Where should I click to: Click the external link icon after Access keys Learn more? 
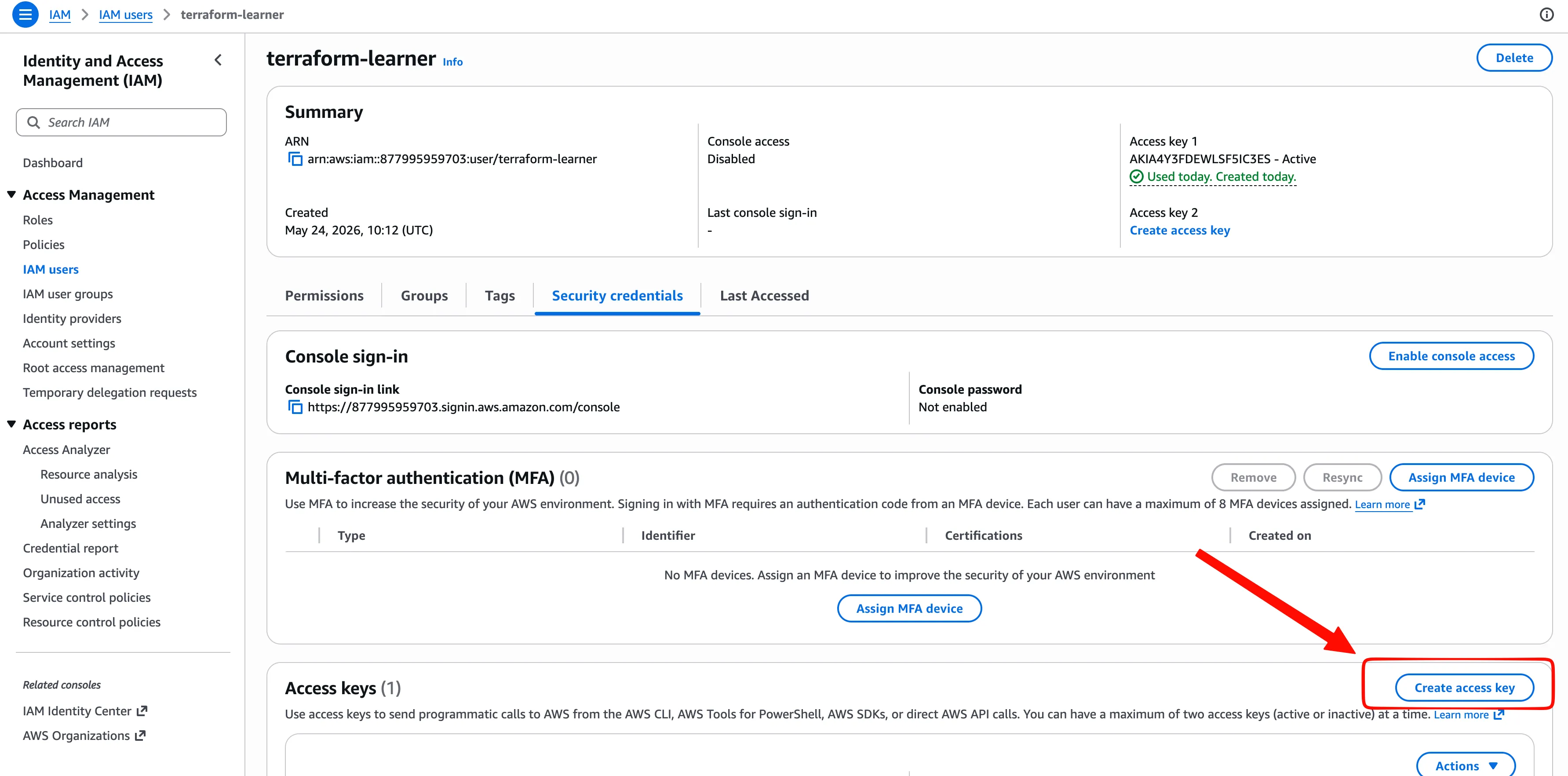tap(1499, 714)
